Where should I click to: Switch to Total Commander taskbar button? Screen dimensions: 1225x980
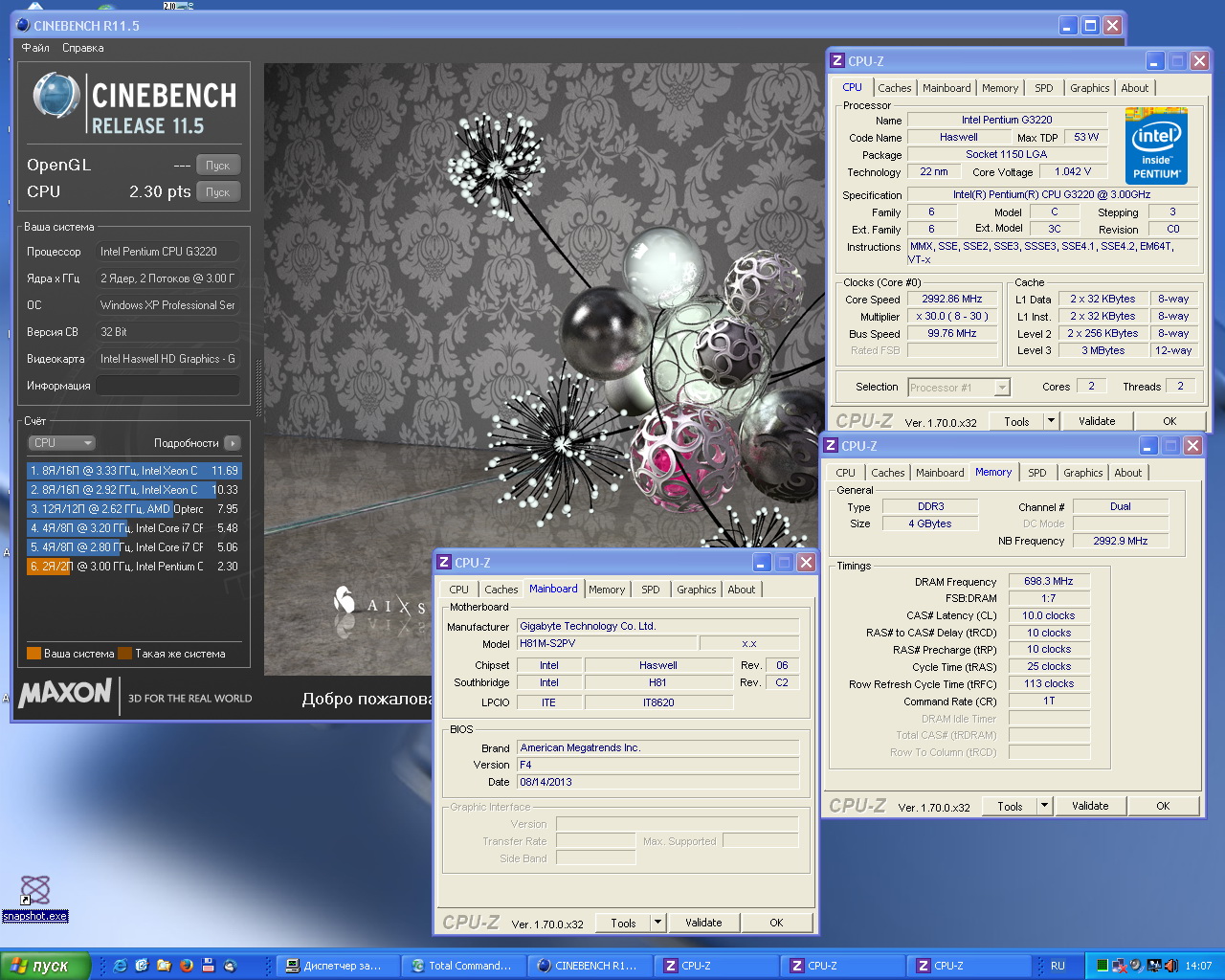[x=463, y=966]
